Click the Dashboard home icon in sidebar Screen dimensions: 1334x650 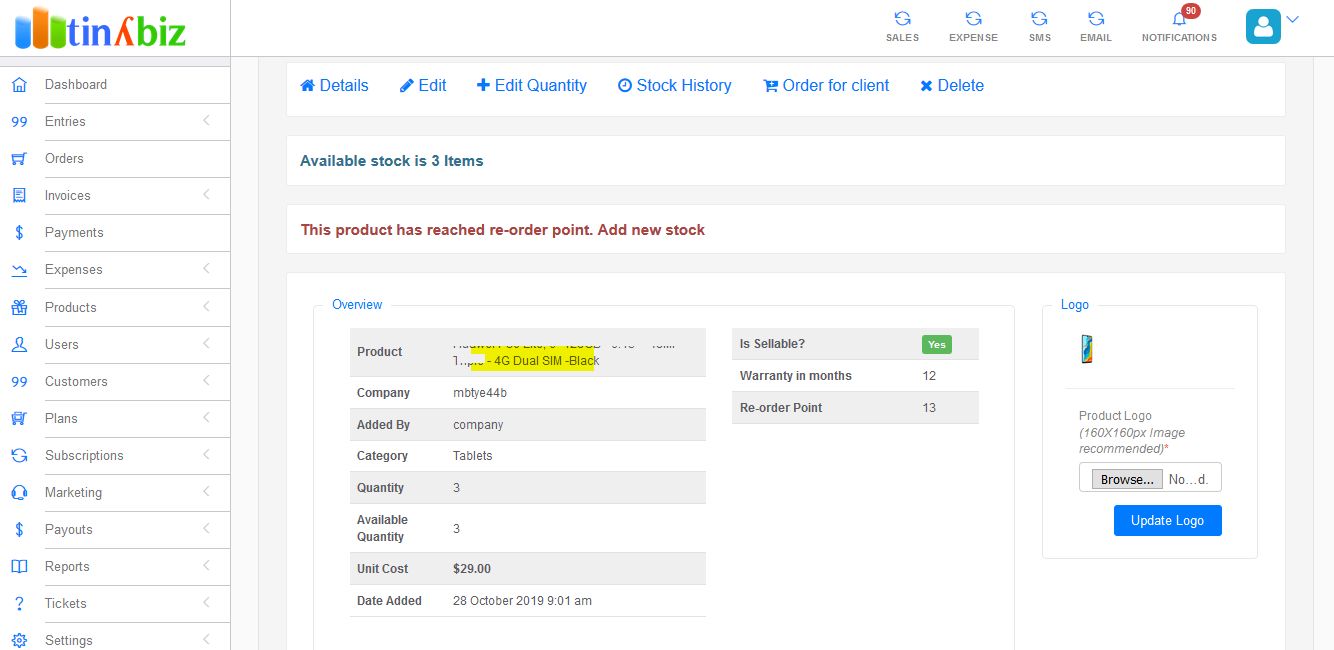coord(19,85)
